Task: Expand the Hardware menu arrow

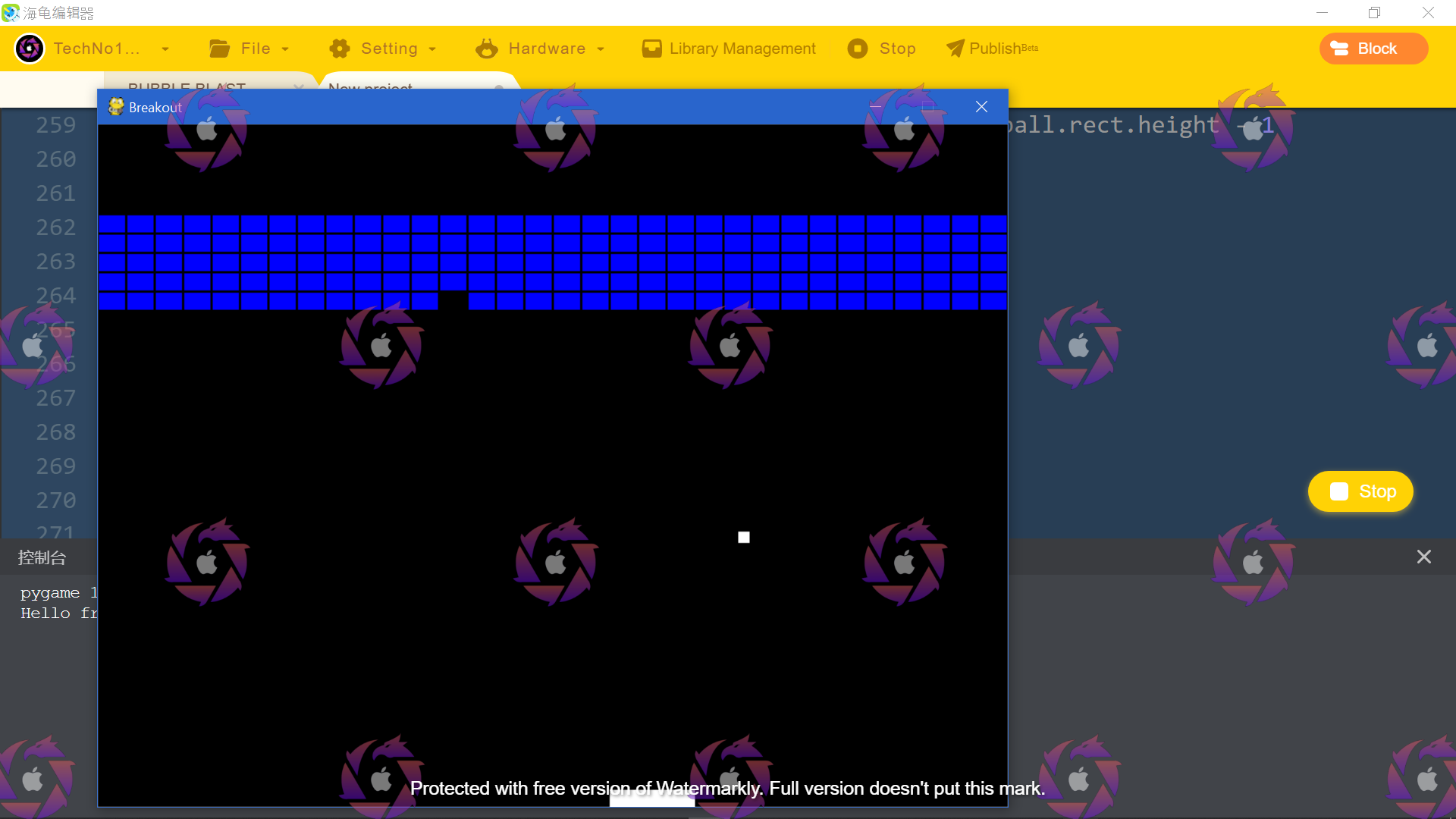Action: (x=601, y=49)
